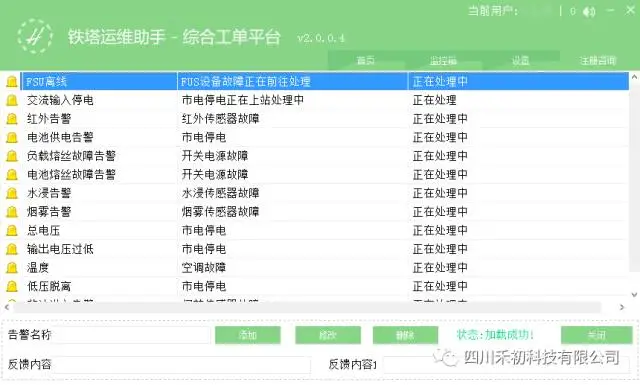Select the FSU离线 row name

tap(46, 82)
